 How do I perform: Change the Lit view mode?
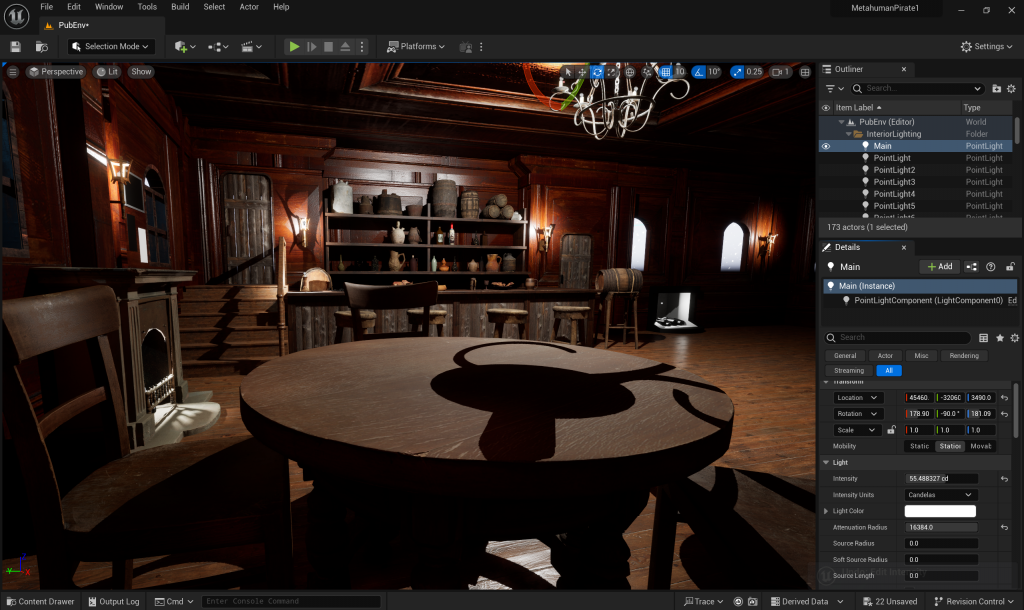coord(107,72)
